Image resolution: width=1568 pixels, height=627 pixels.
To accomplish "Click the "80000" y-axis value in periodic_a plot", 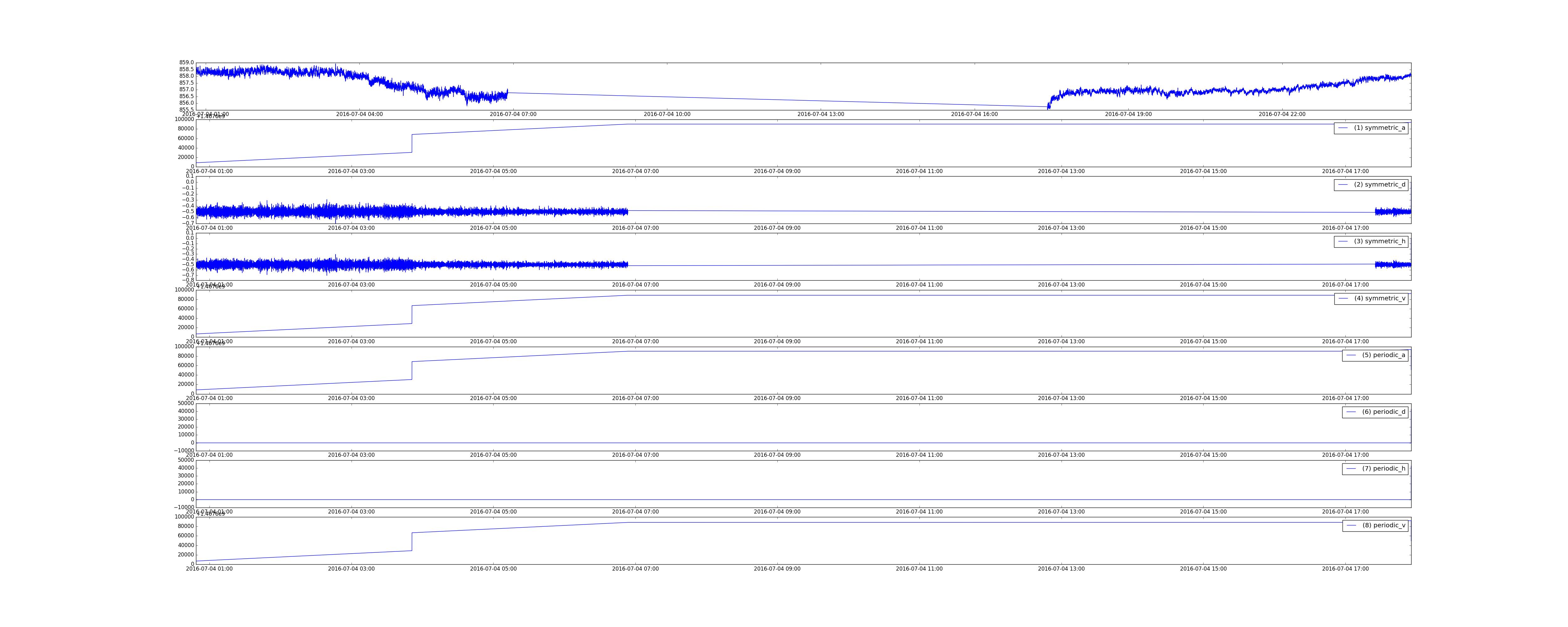I will tap(185, 356).
